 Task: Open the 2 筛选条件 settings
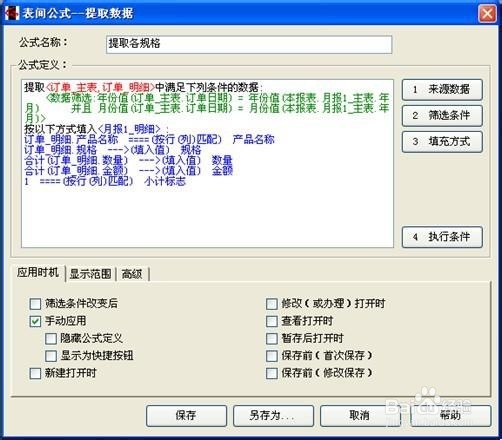pyautogui.click(x=442, y=116)
